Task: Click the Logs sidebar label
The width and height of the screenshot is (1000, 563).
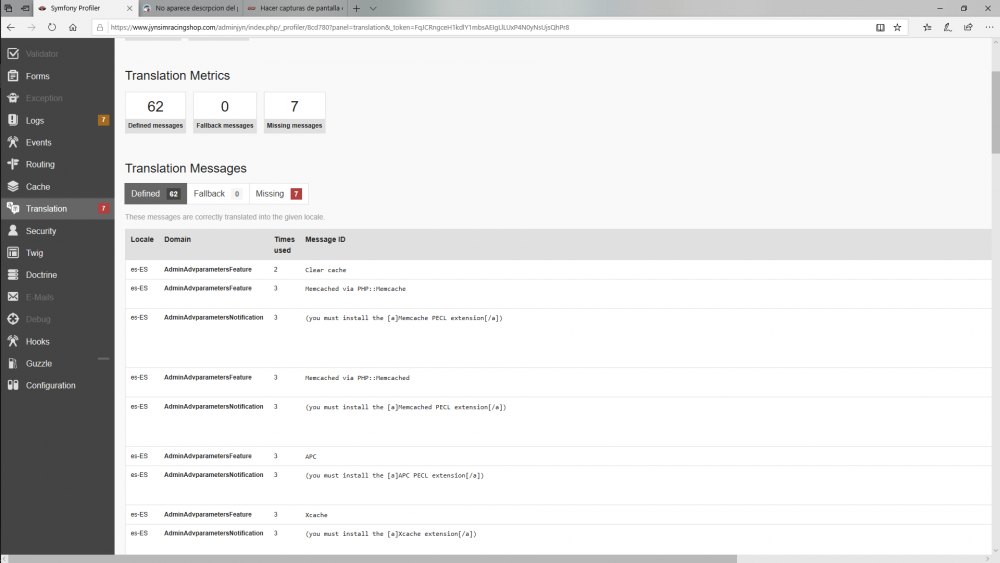Action: pos(35,121)
